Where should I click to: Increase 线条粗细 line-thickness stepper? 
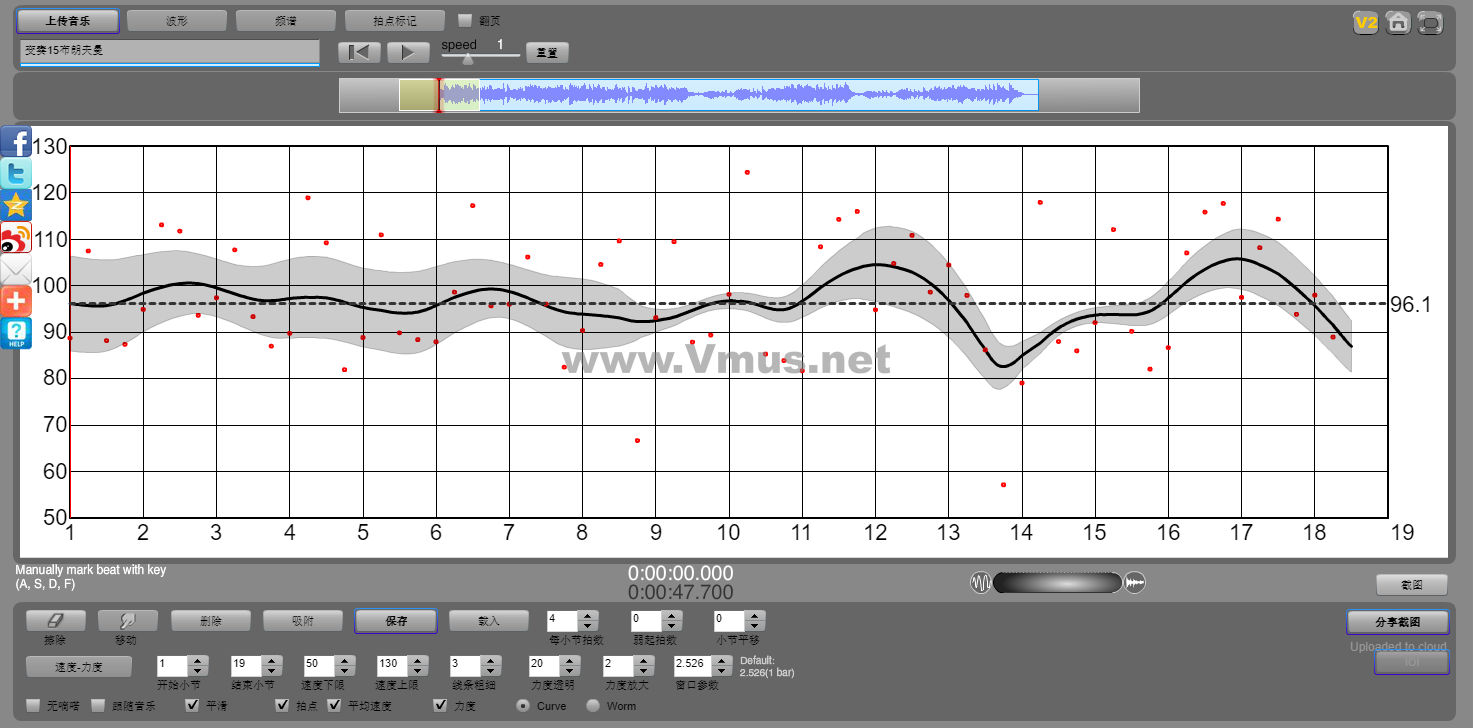tap(490, 660)
